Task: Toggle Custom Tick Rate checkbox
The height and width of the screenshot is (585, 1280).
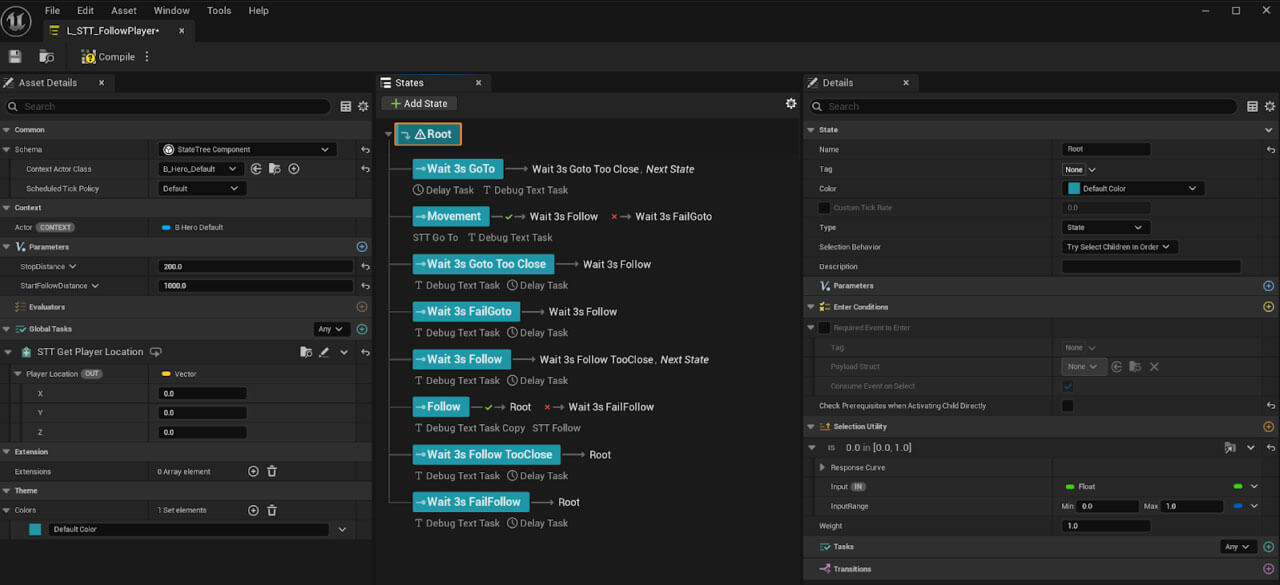Action: click(x=824, y=208)
